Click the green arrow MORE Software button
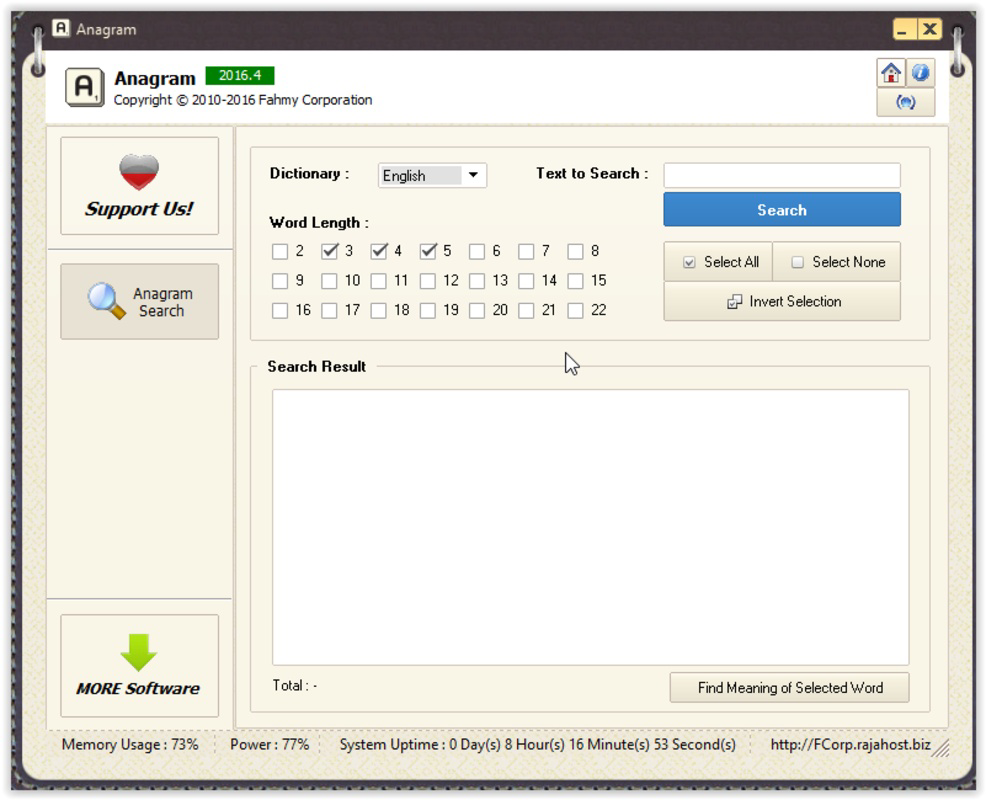The image size is (986, 800). pyautogui.click(x=140, y=665)
